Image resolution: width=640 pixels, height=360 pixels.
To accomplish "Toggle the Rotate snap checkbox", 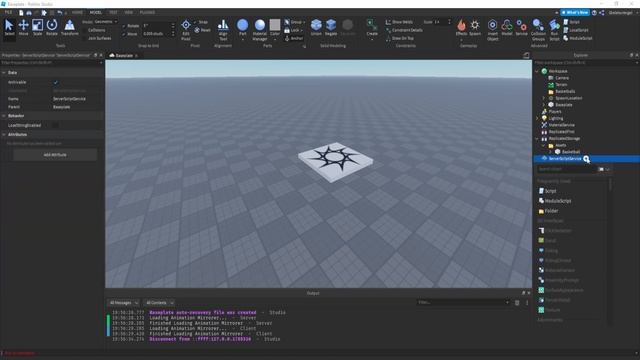I will [x=124, y=26].
